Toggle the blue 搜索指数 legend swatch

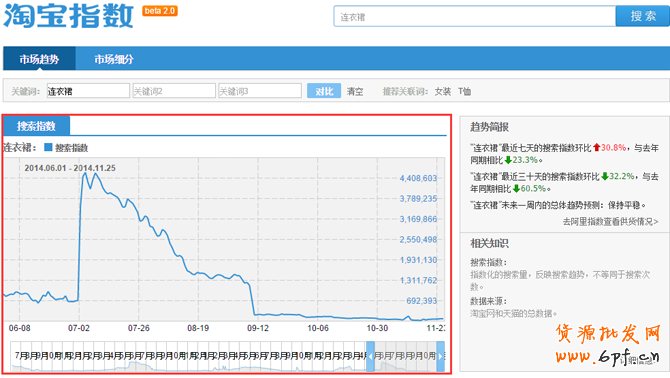pyautogui.click(x=48, y=147)
